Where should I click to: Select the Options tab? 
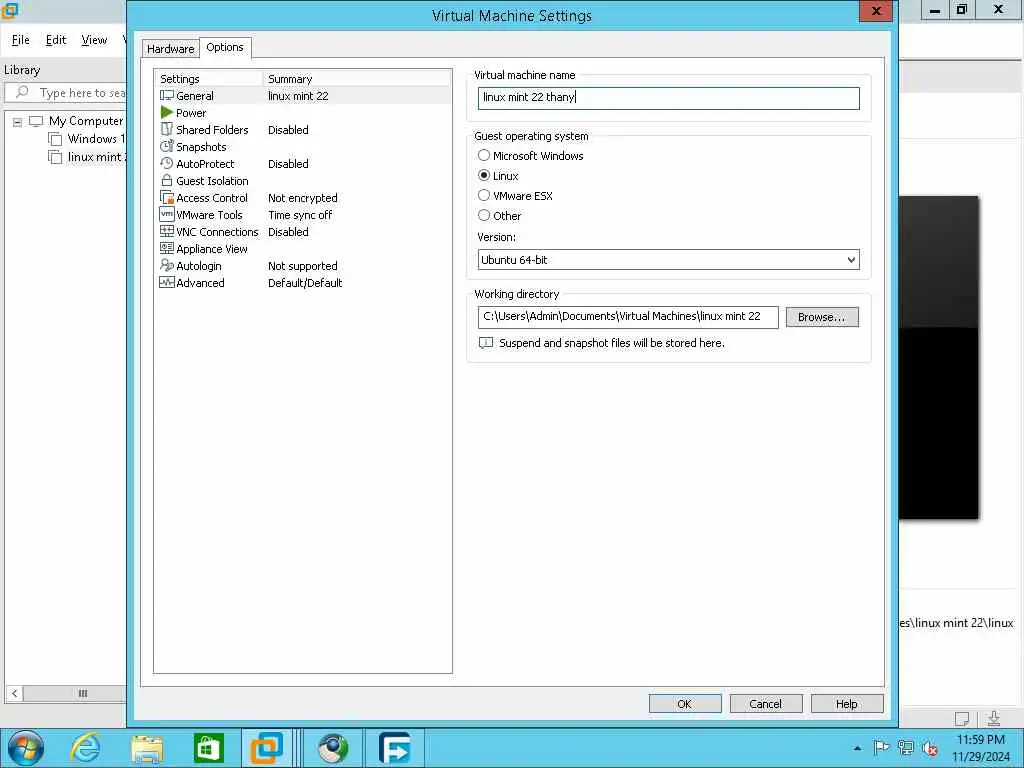tap(225, 47)
